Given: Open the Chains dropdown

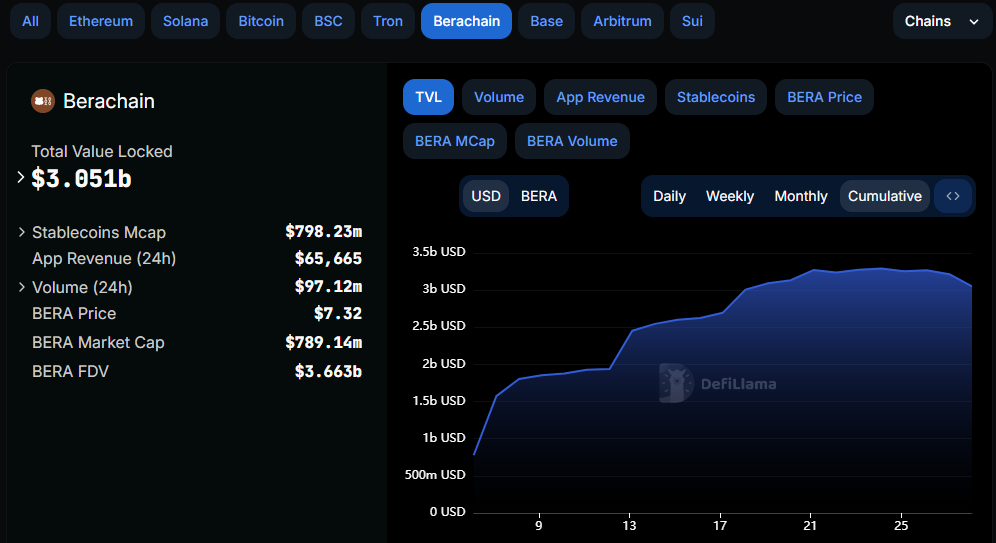Looking at the screenshot, I should pyautogui.click(x=941, y=21).
